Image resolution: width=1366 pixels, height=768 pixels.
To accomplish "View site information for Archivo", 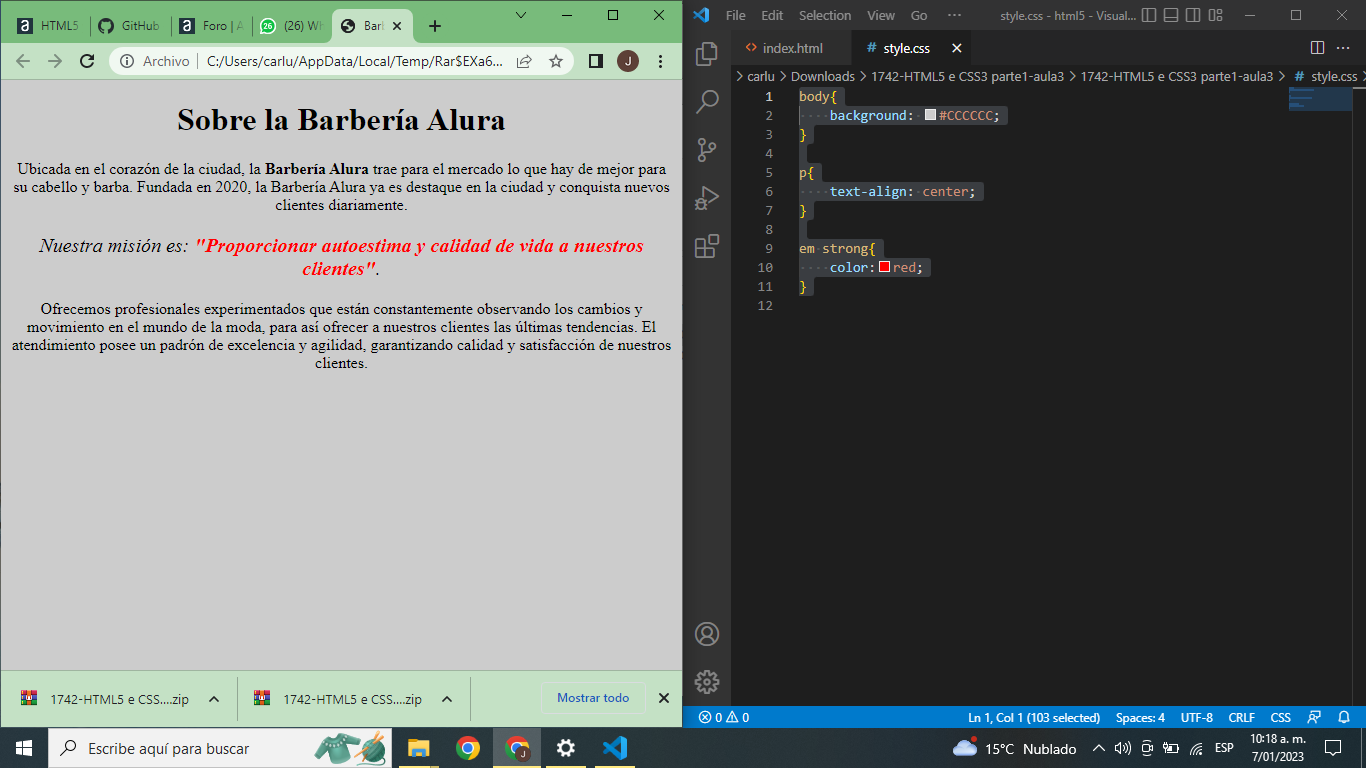I will (x=154, y=61).
